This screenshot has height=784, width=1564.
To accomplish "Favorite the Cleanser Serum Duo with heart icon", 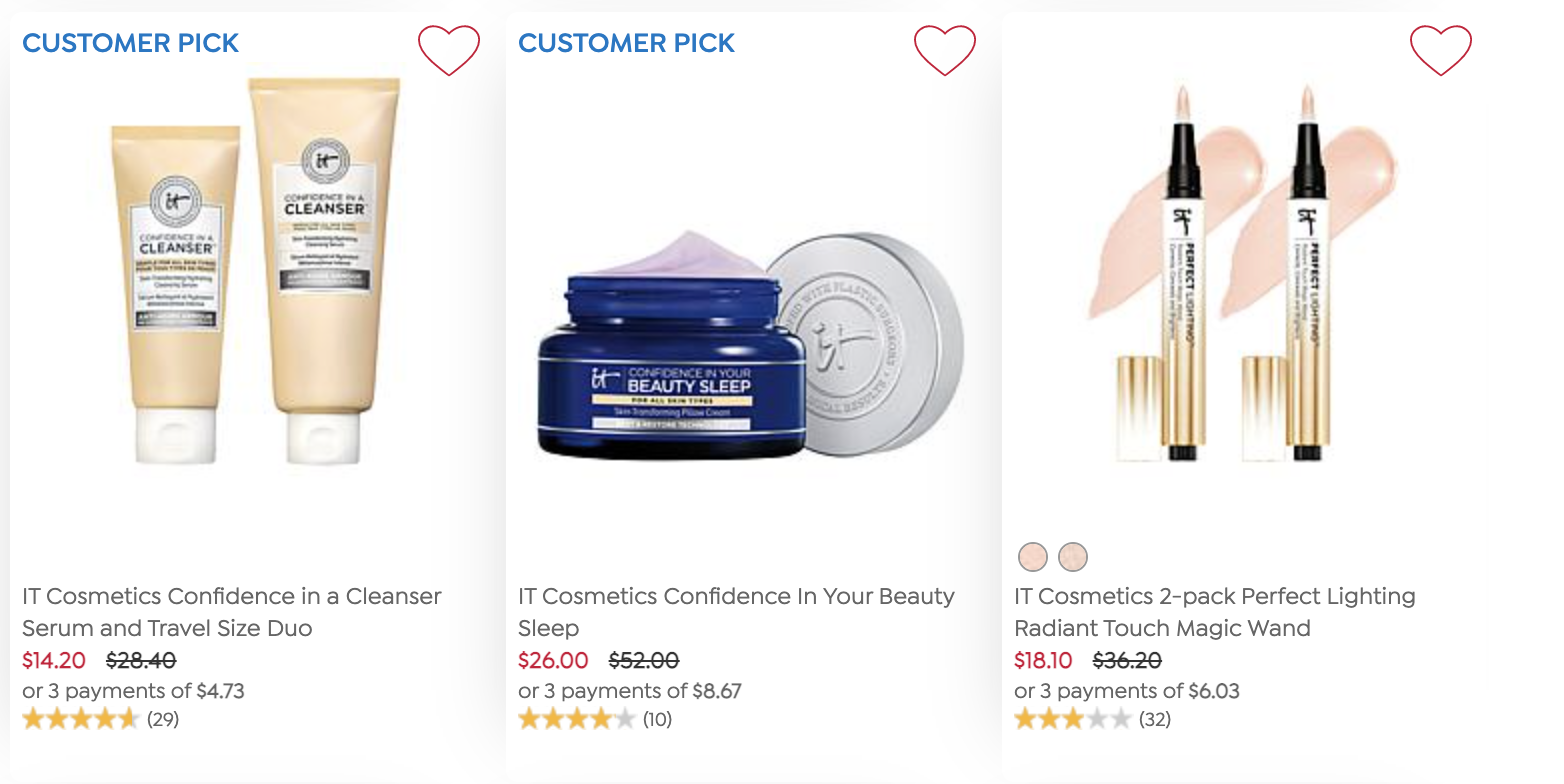I will pos(449,49).
